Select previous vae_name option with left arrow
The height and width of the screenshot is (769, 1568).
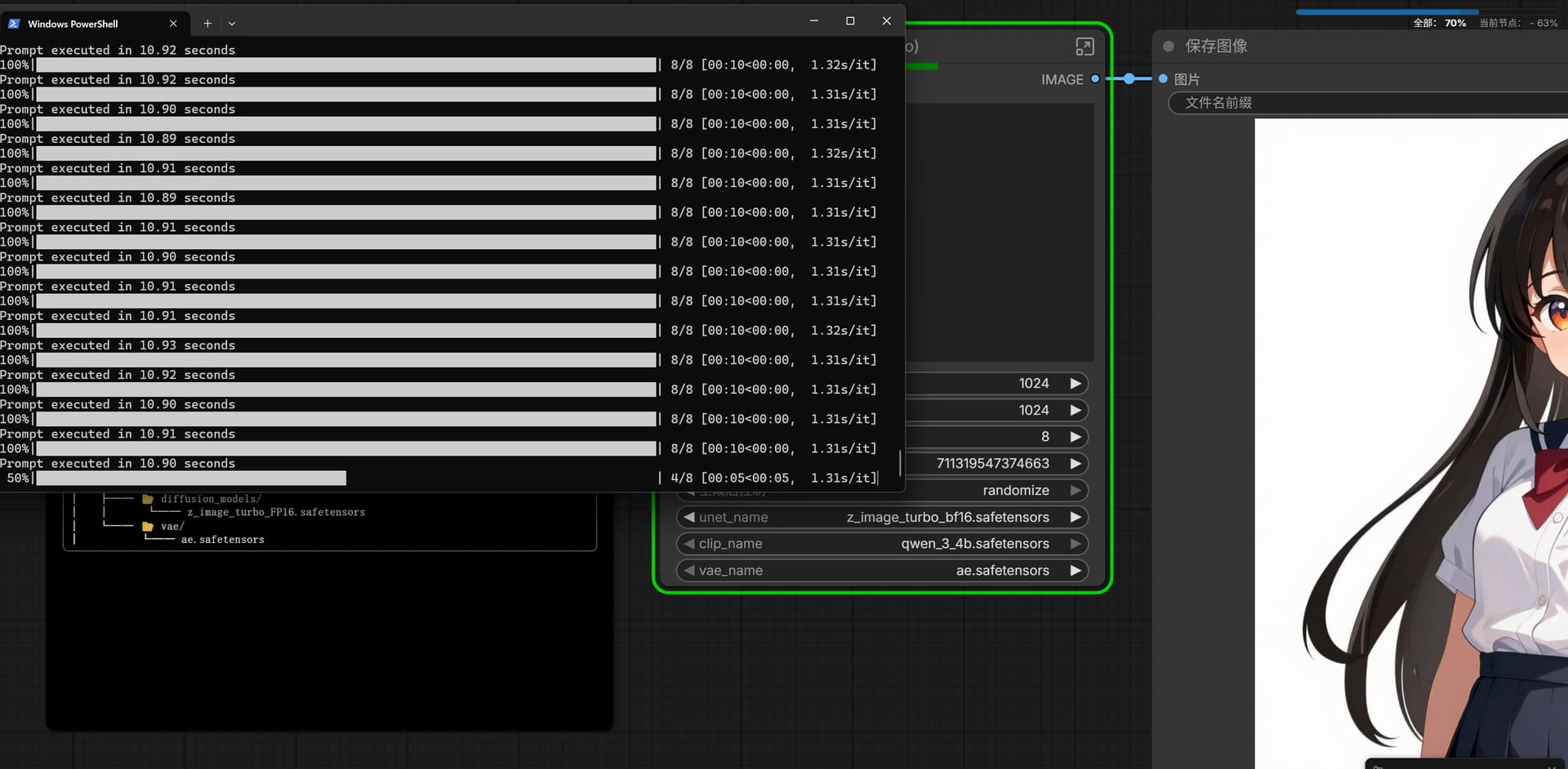(689, 571)
